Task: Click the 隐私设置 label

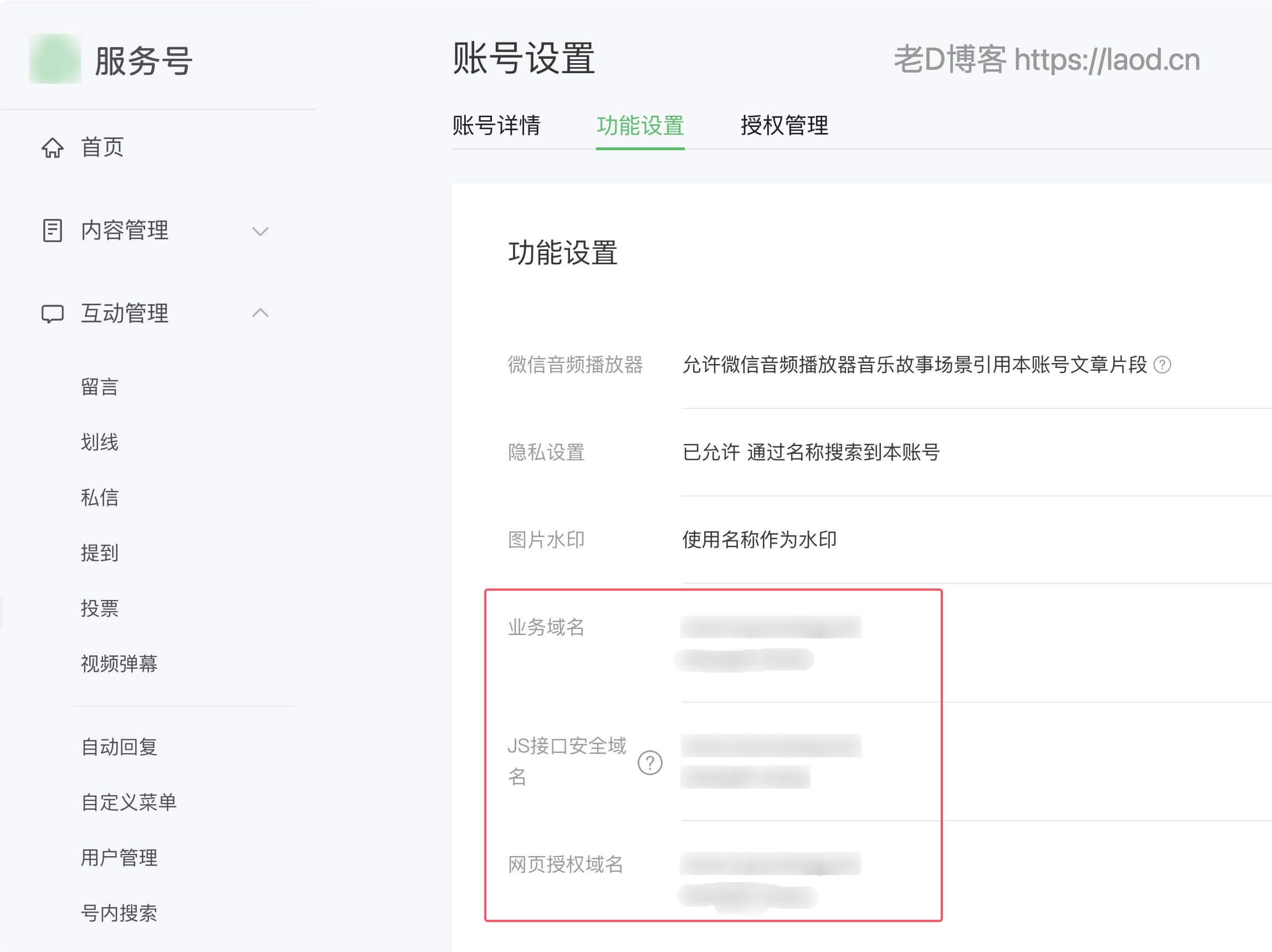Action: [546, 452]
